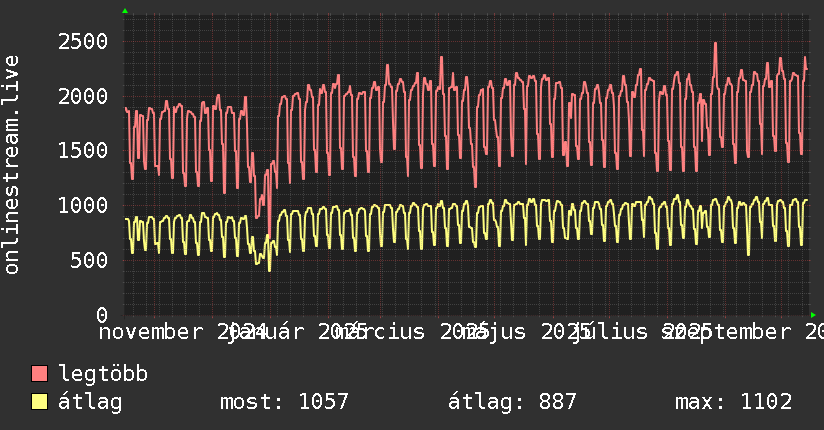Screen dimensions: 824x430
Task: Click the 'max: 1102' value
Action: click(734, 402)
